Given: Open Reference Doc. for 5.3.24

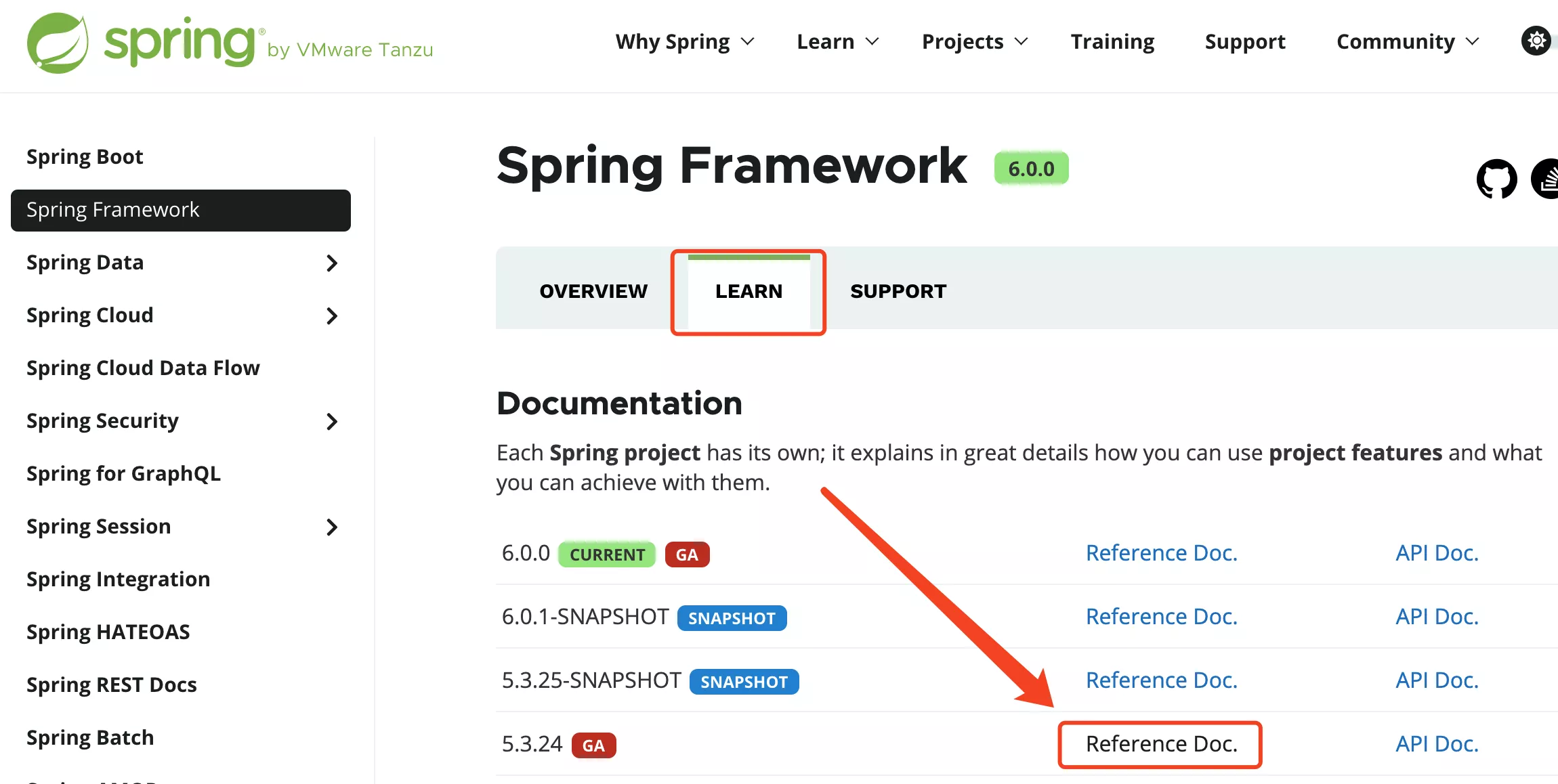Looking at the screenshot, I should coord(1161,744).
